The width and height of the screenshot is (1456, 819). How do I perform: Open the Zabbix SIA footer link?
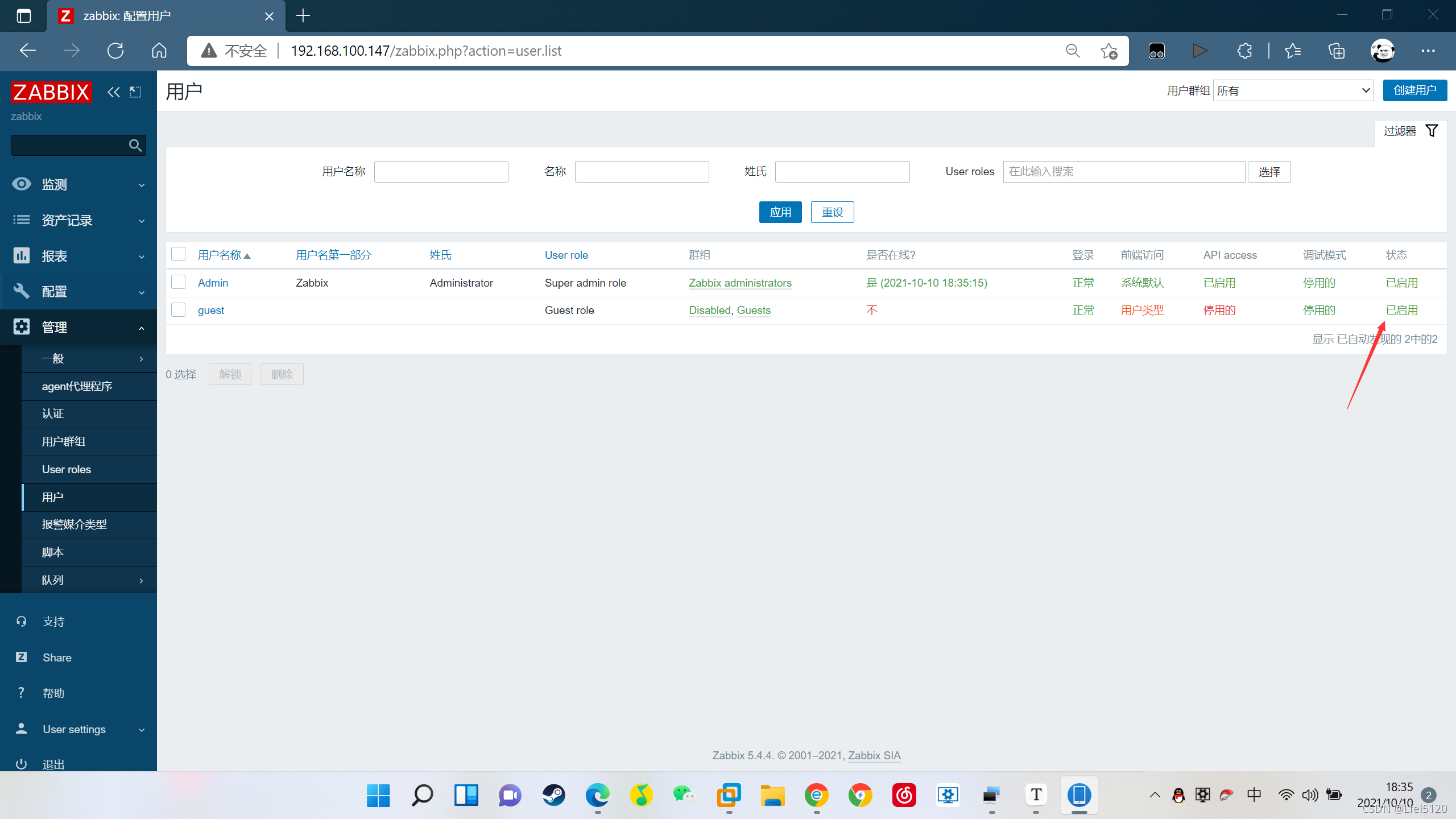click(874, 755)
